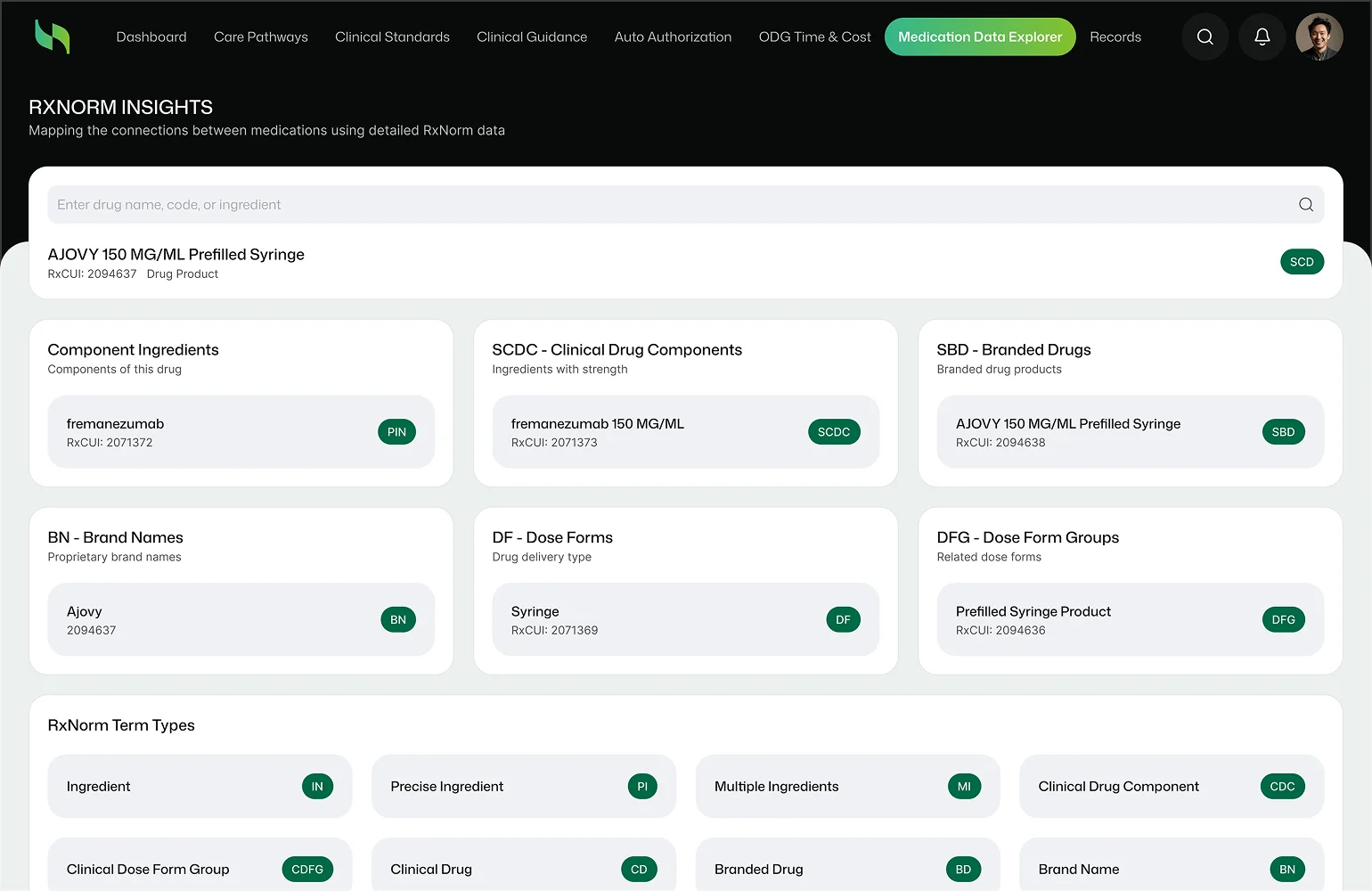Navigate to Records
The image size is (1372, 891).
click(x=1115, y=37)
